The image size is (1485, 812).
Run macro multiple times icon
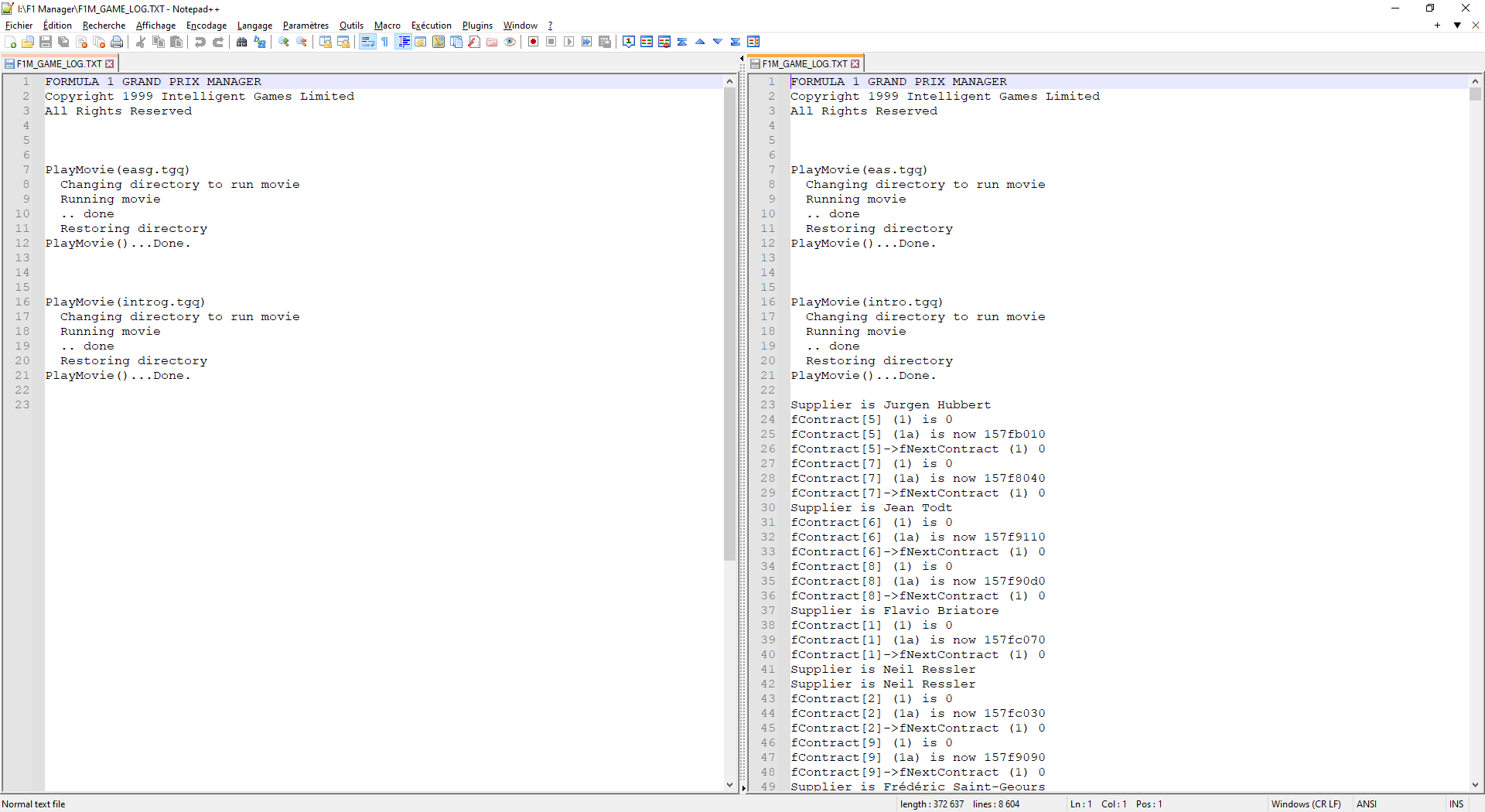[587, 42]
